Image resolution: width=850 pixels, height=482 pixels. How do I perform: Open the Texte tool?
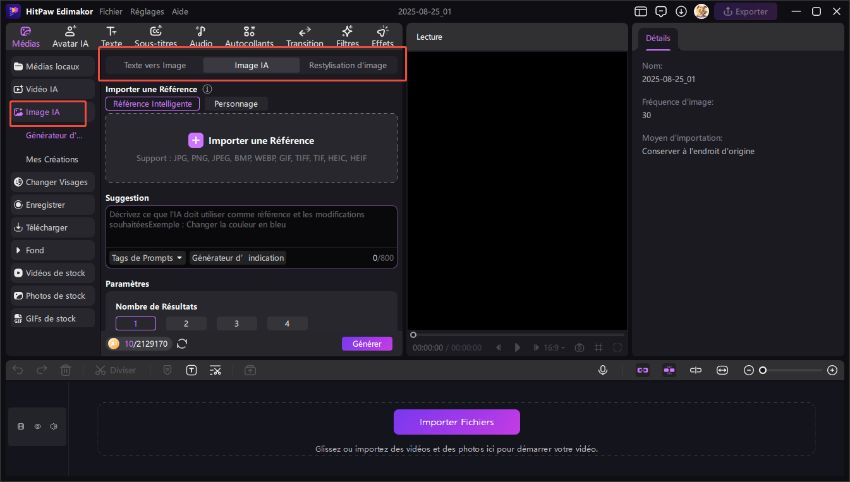pyautogui.click(x=111, y=37)
